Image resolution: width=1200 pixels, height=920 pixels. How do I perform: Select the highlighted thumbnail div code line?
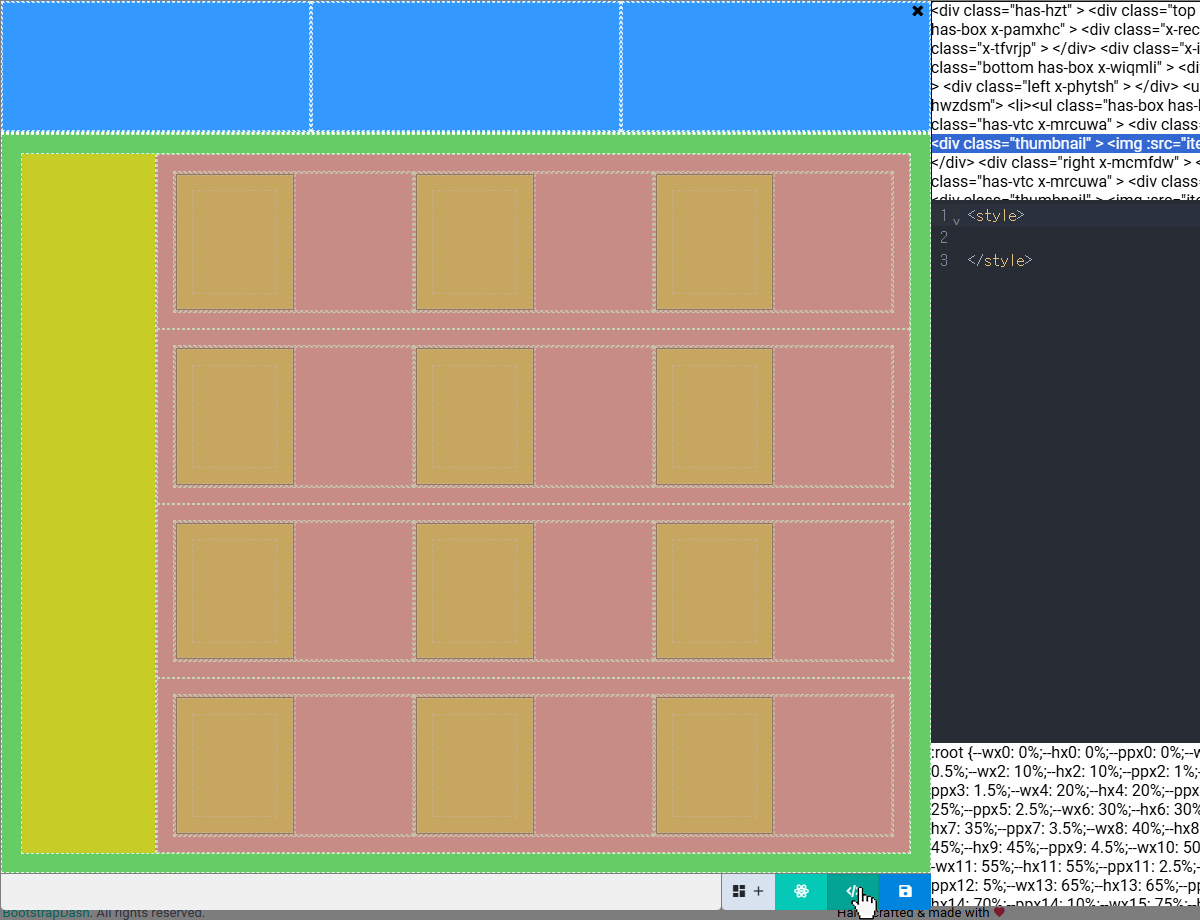pos(1065,143)
